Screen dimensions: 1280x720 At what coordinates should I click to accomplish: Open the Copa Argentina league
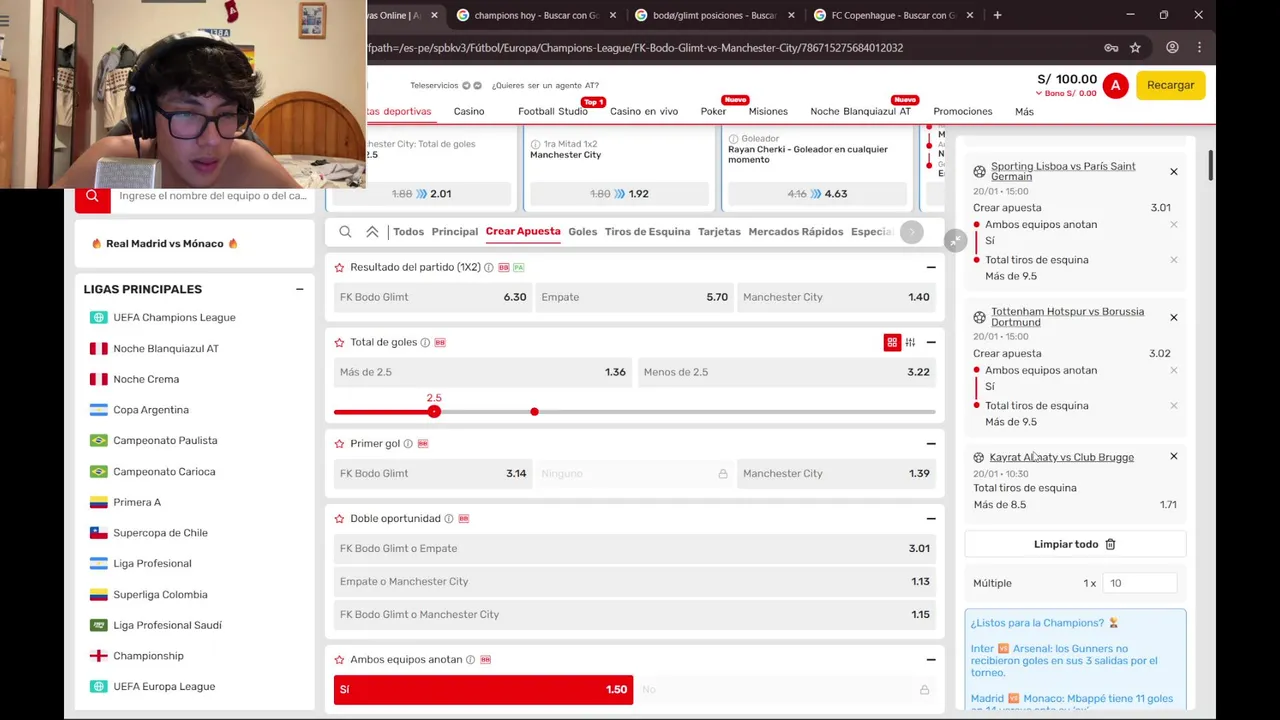click(151, 410)
